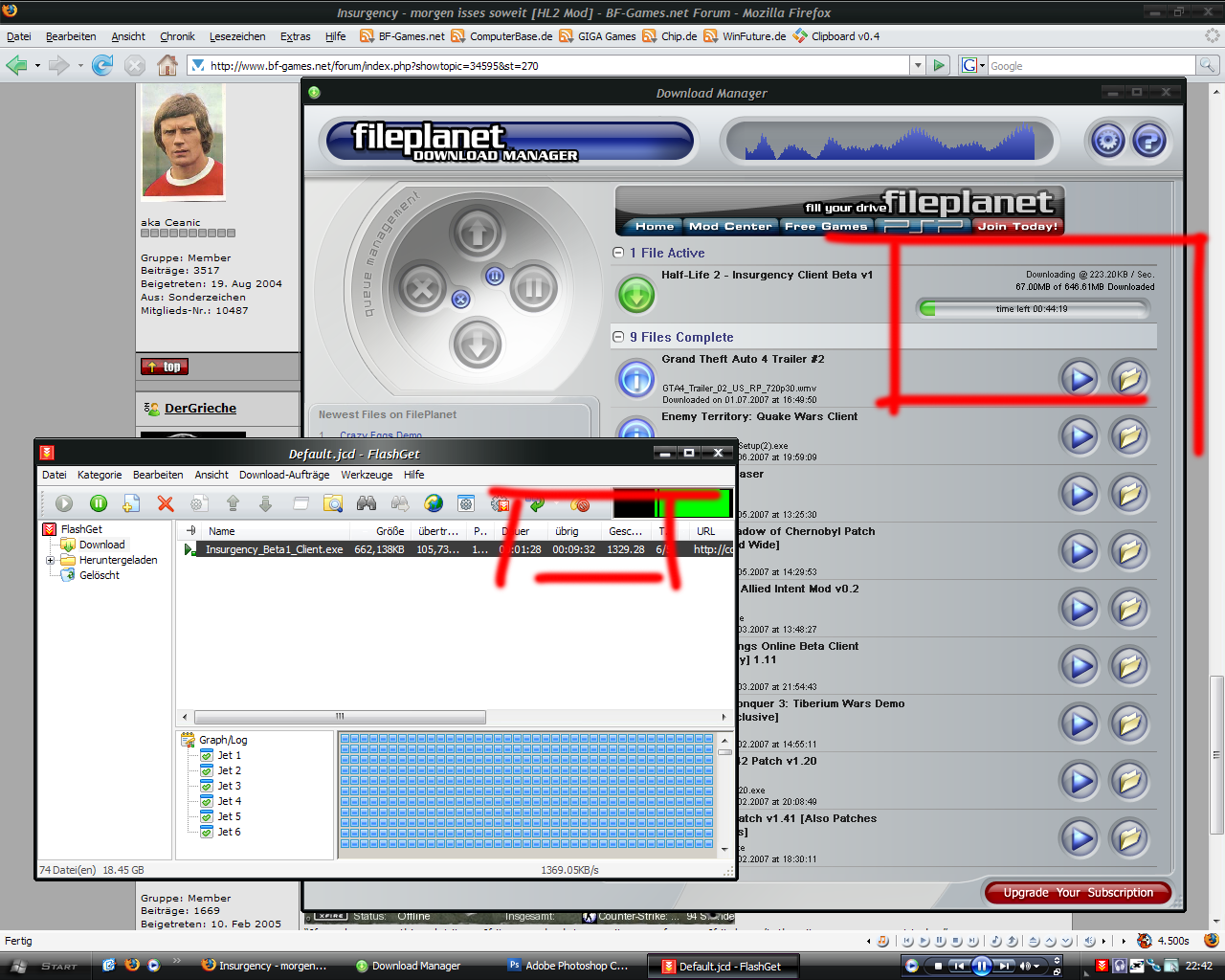Open the File Planet help question-mark button
Screen dimensions: 1225x980
[1148, 141]
